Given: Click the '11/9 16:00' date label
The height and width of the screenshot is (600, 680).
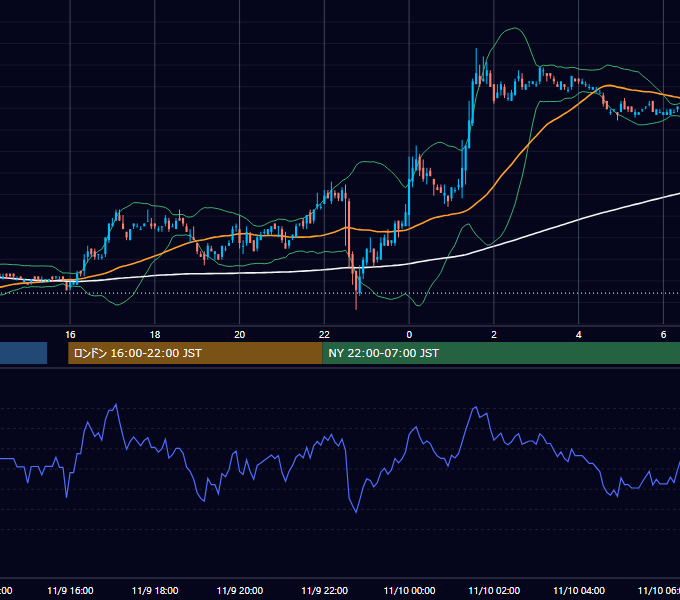Looking at the screenshot, I should click(70, 590).
